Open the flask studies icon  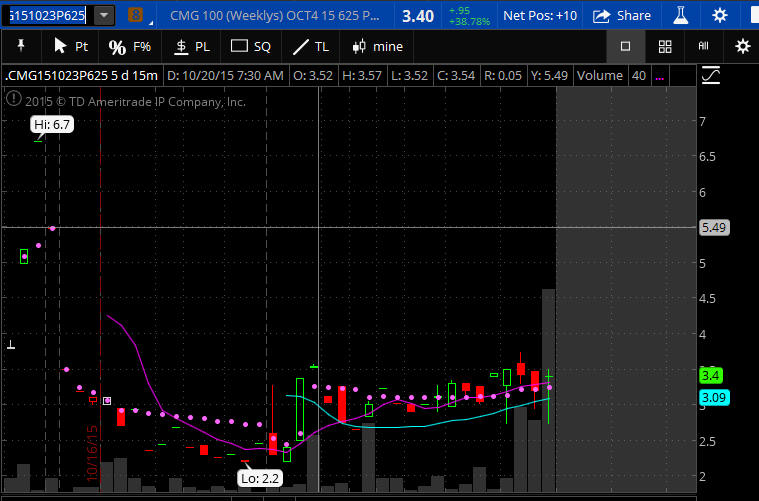680,16
